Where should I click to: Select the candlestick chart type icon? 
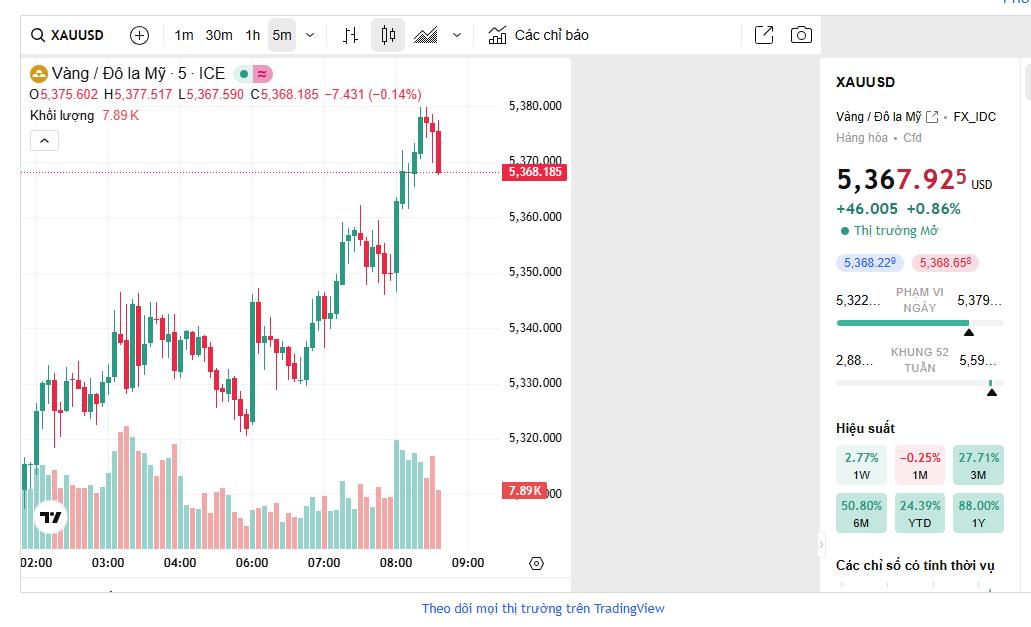click(x=388, y=35)
